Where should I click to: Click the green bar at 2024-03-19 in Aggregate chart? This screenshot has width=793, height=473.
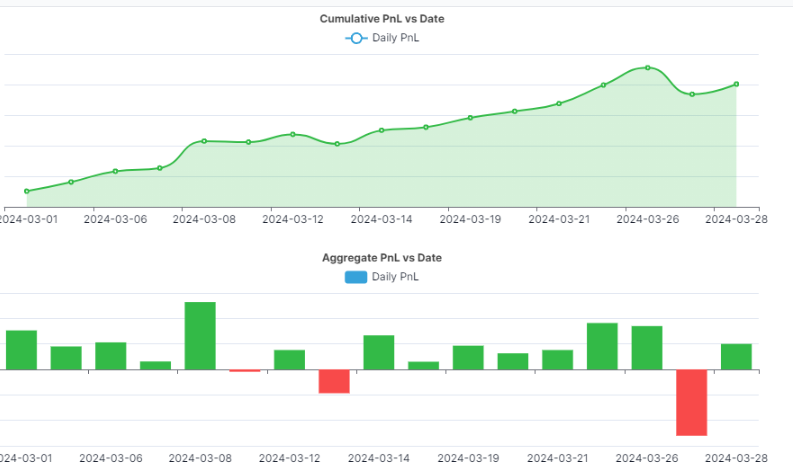(x=468, y=358)
